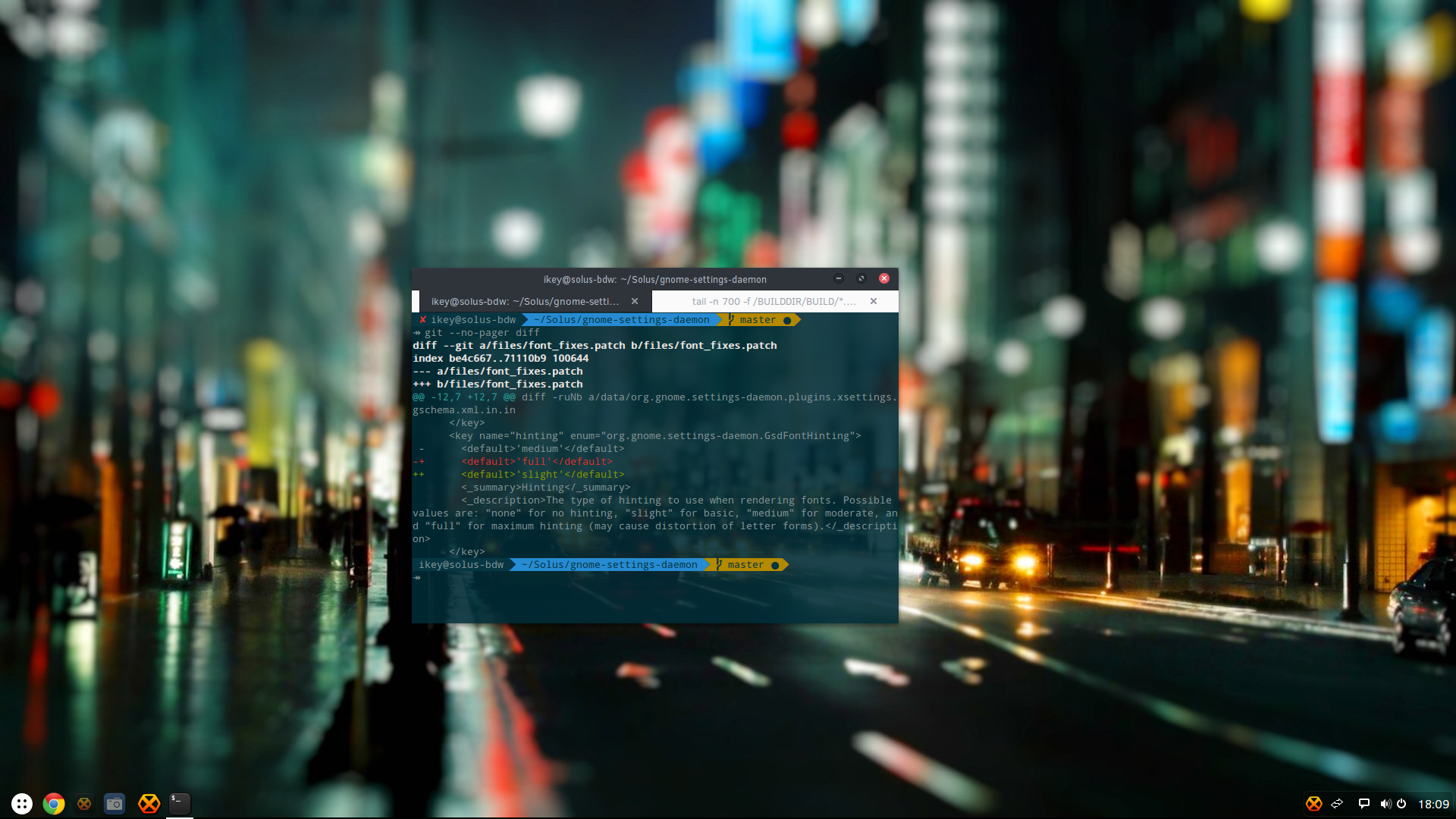Close the tail -n 700 tab
Screen dimensions: 1456x819
coord(874,302)
